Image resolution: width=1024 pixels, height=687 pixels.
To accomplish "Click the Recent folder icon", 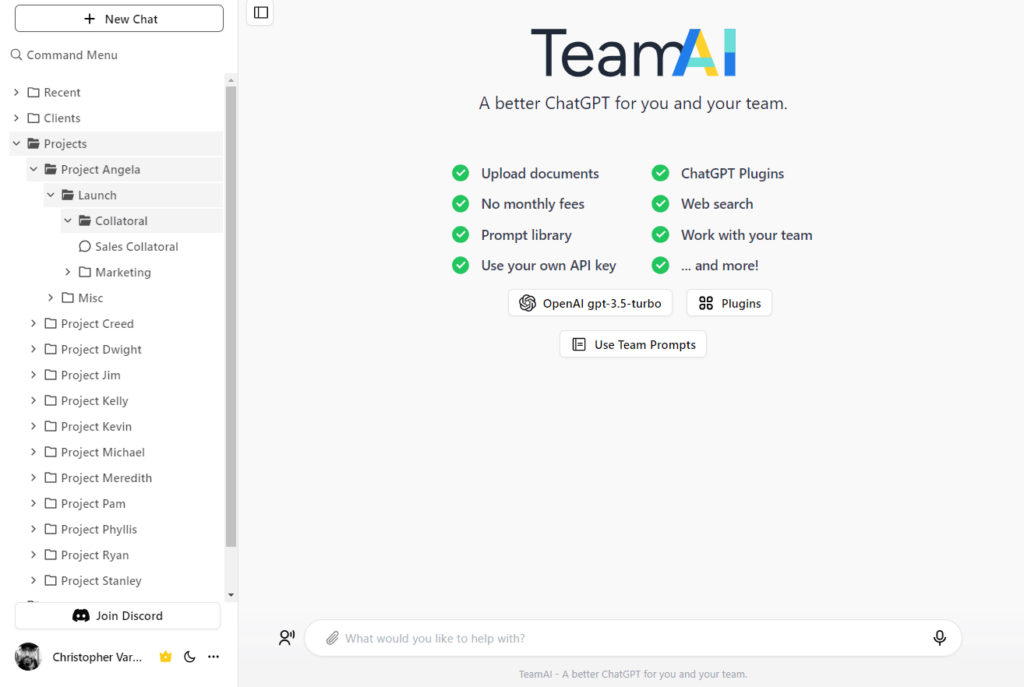I will click(x=33, y=92).
